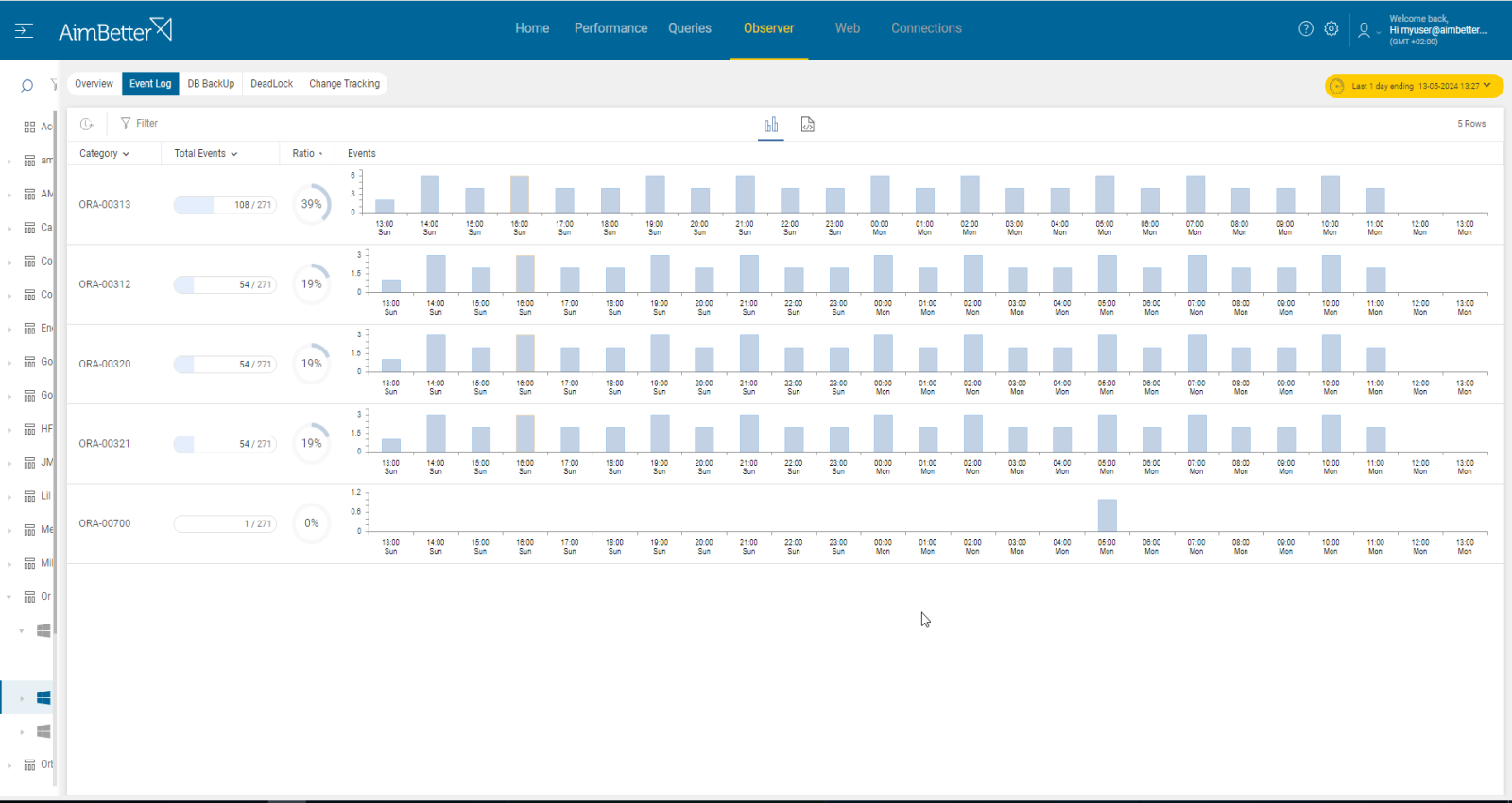Click the search magnifier in sidebar
This screenshot has height=803, width=1512.
26,86
